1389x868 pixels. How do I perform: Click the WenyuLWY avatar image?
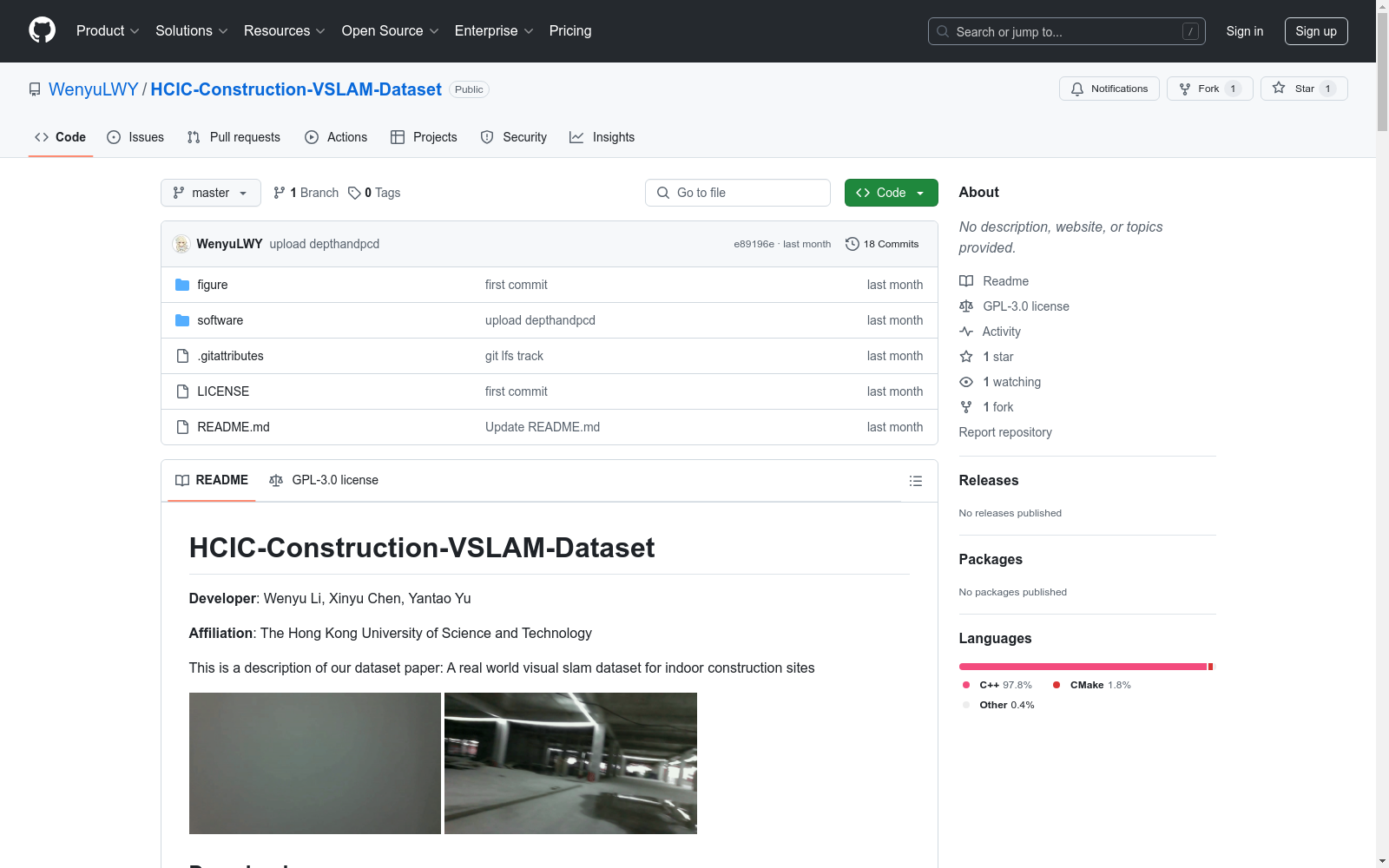coord(181,244)
